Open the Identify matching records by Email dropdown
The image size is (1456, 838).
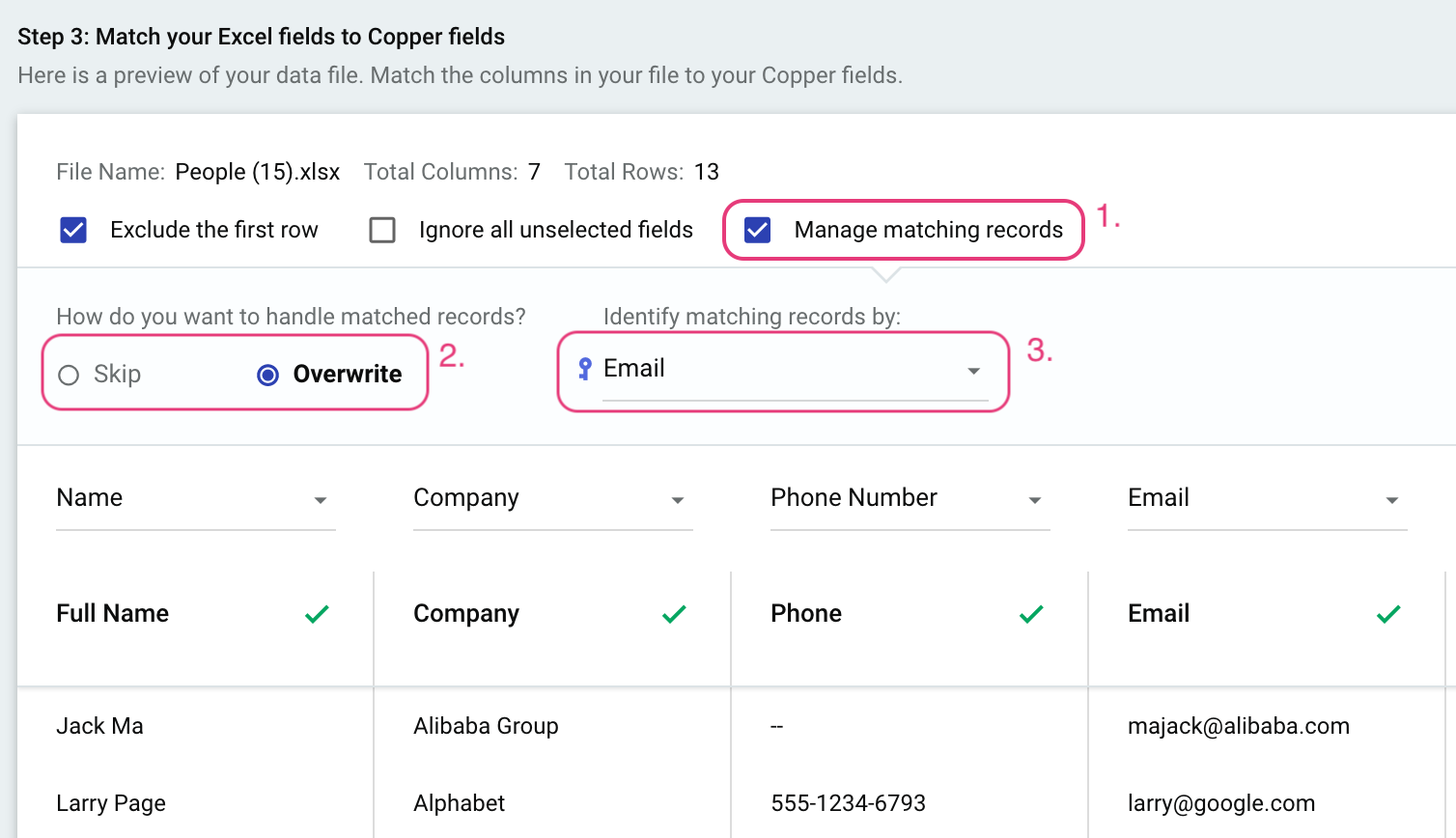pyautogui.click(x=796, y=370)
